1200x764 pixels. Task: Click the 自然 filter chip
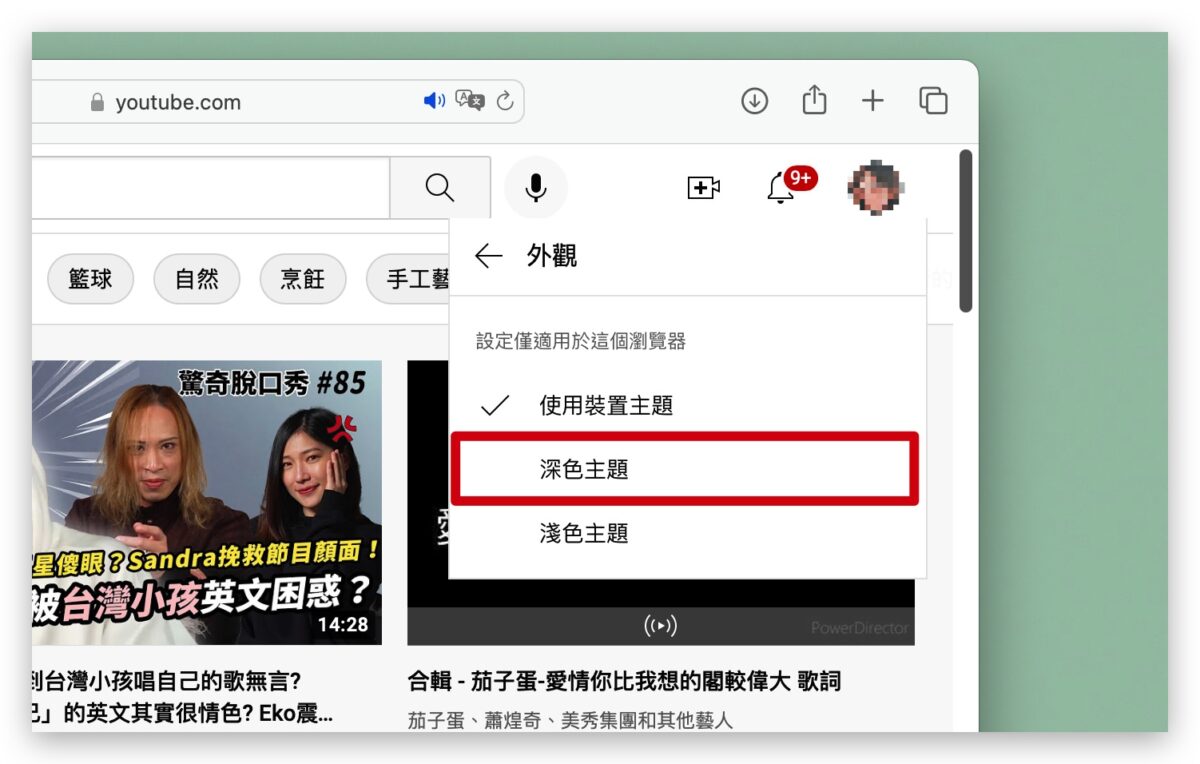click(197, 279)
